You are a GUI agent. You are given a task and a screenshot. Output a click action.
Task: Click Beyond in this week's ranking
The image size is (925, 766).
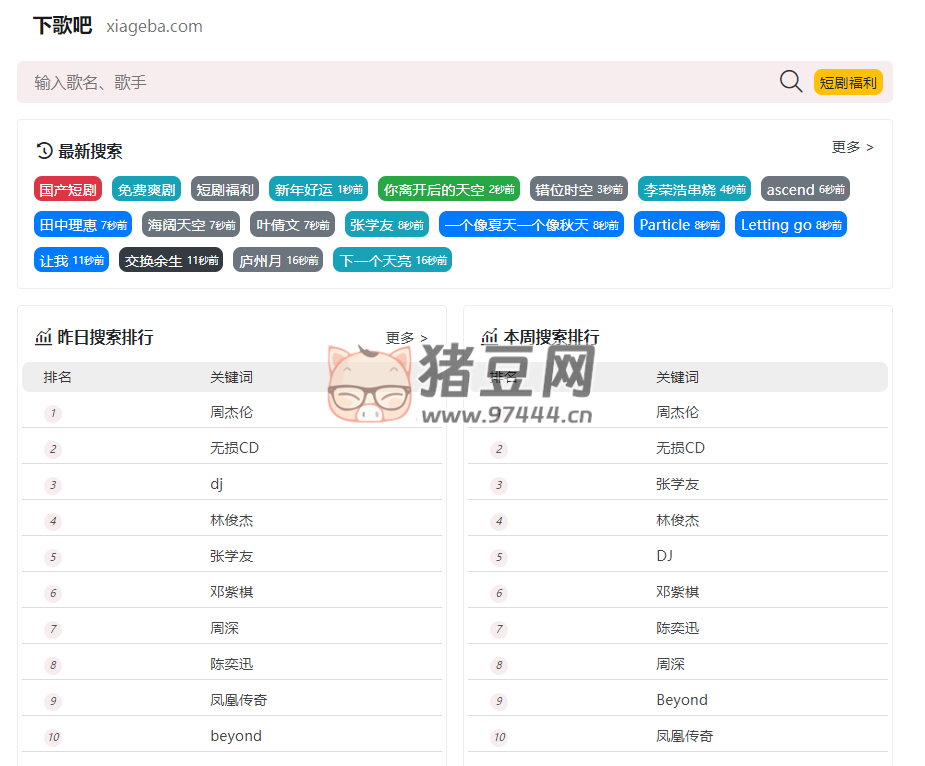(682, 699)
